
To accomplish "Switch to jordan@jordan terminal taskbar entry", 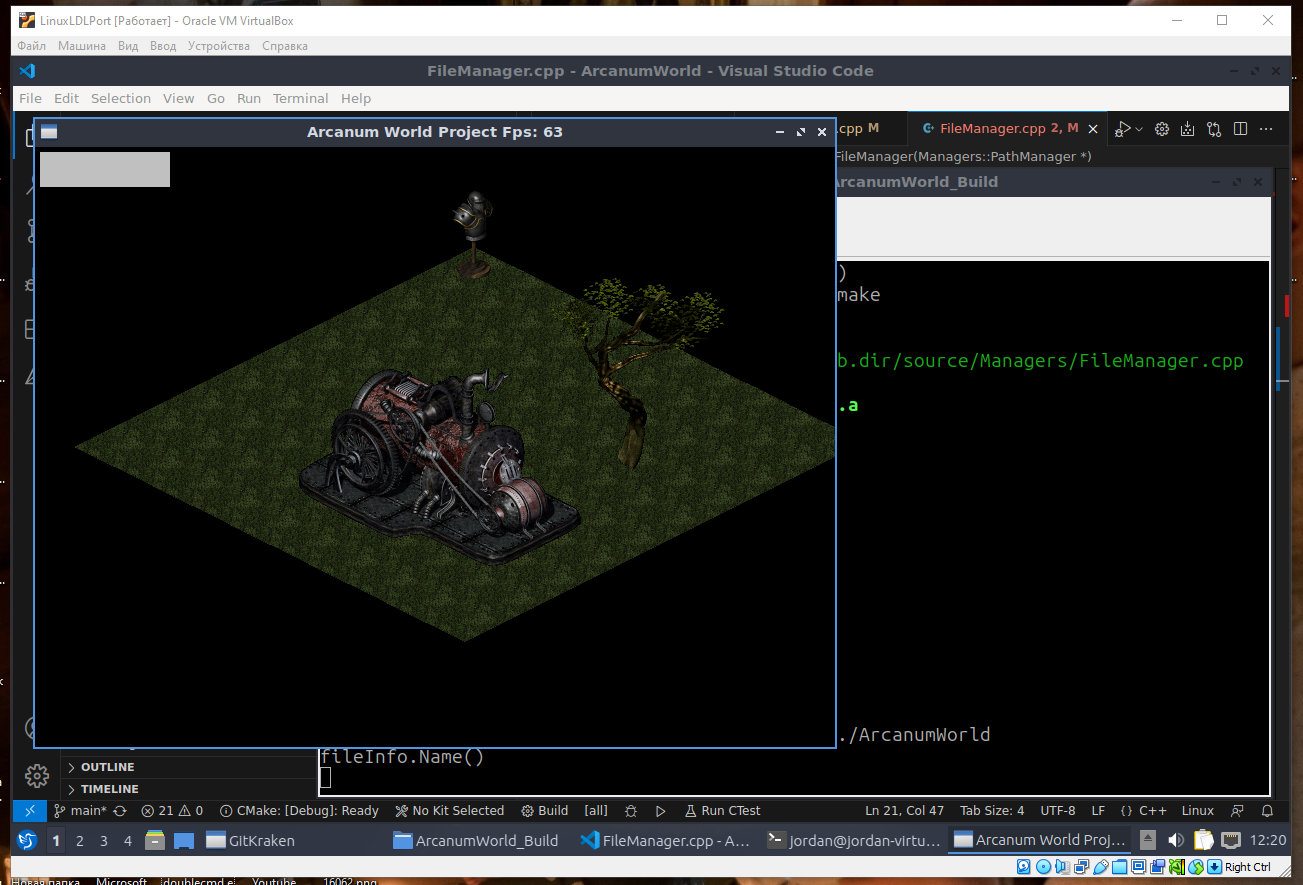I will (856, 841).
